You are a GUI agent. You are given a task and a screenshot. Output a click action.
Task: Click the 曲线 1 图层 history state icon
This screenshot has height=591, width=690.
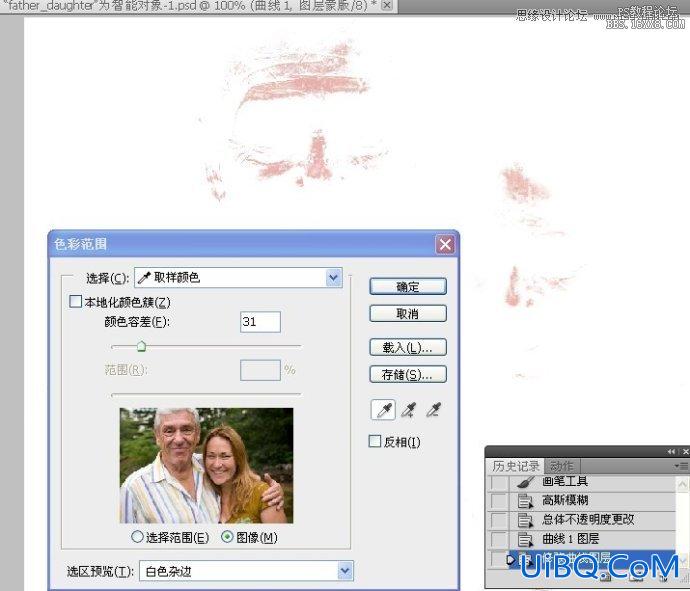pyautogui.click(x=525, y=540)
